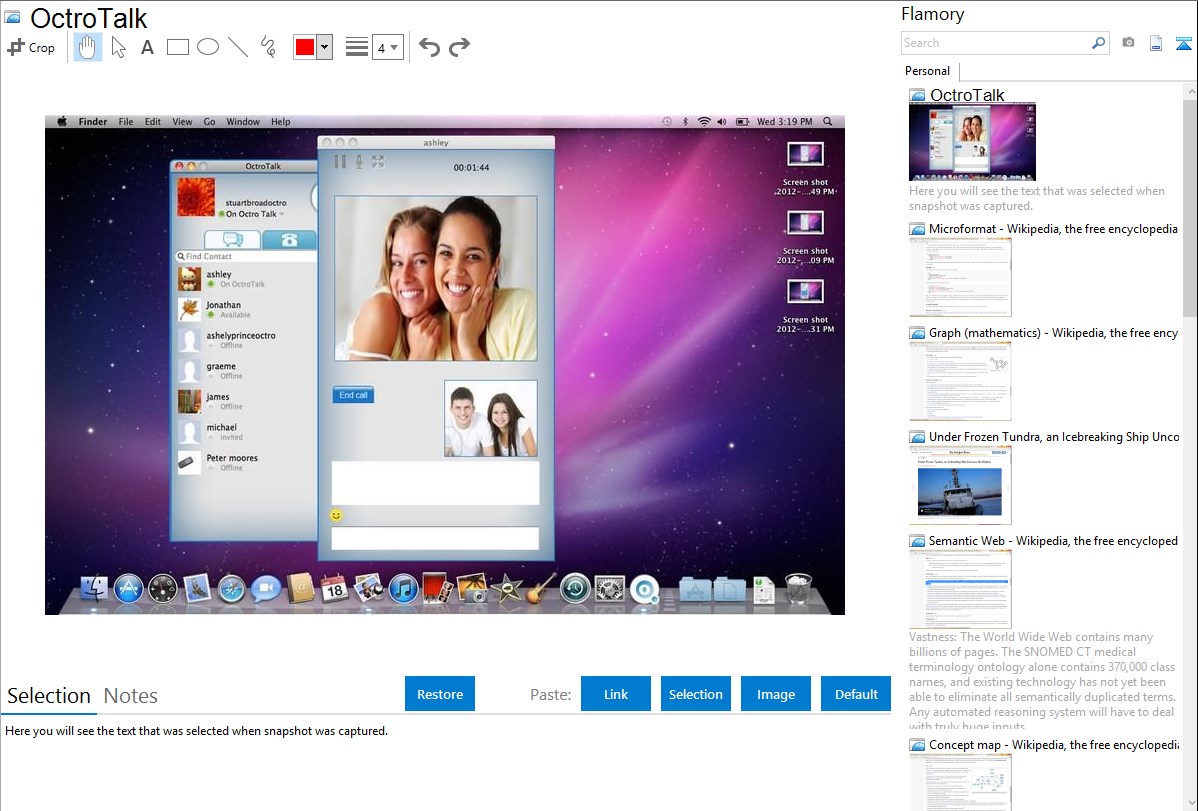Open the Personal tab
Image resolution: width=1198 pixels, height=811 pixels.
(x=928, y=70)
